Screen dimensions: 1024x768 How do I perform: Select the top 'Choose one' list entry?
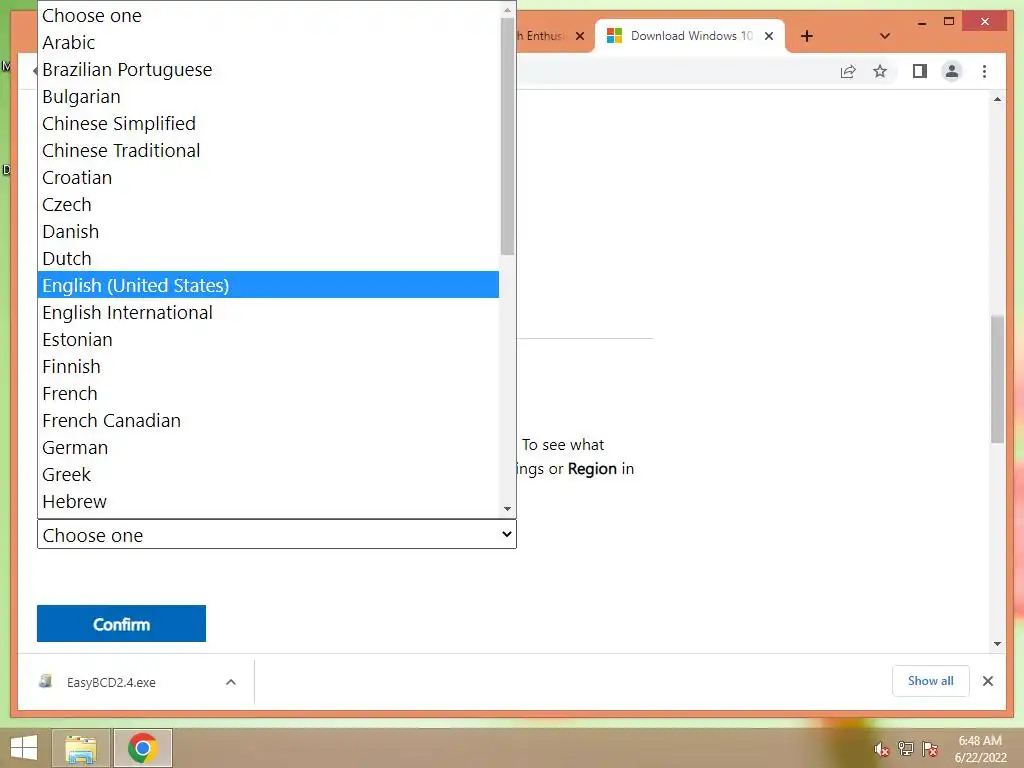pyautogui.click(x=268, y=16)
